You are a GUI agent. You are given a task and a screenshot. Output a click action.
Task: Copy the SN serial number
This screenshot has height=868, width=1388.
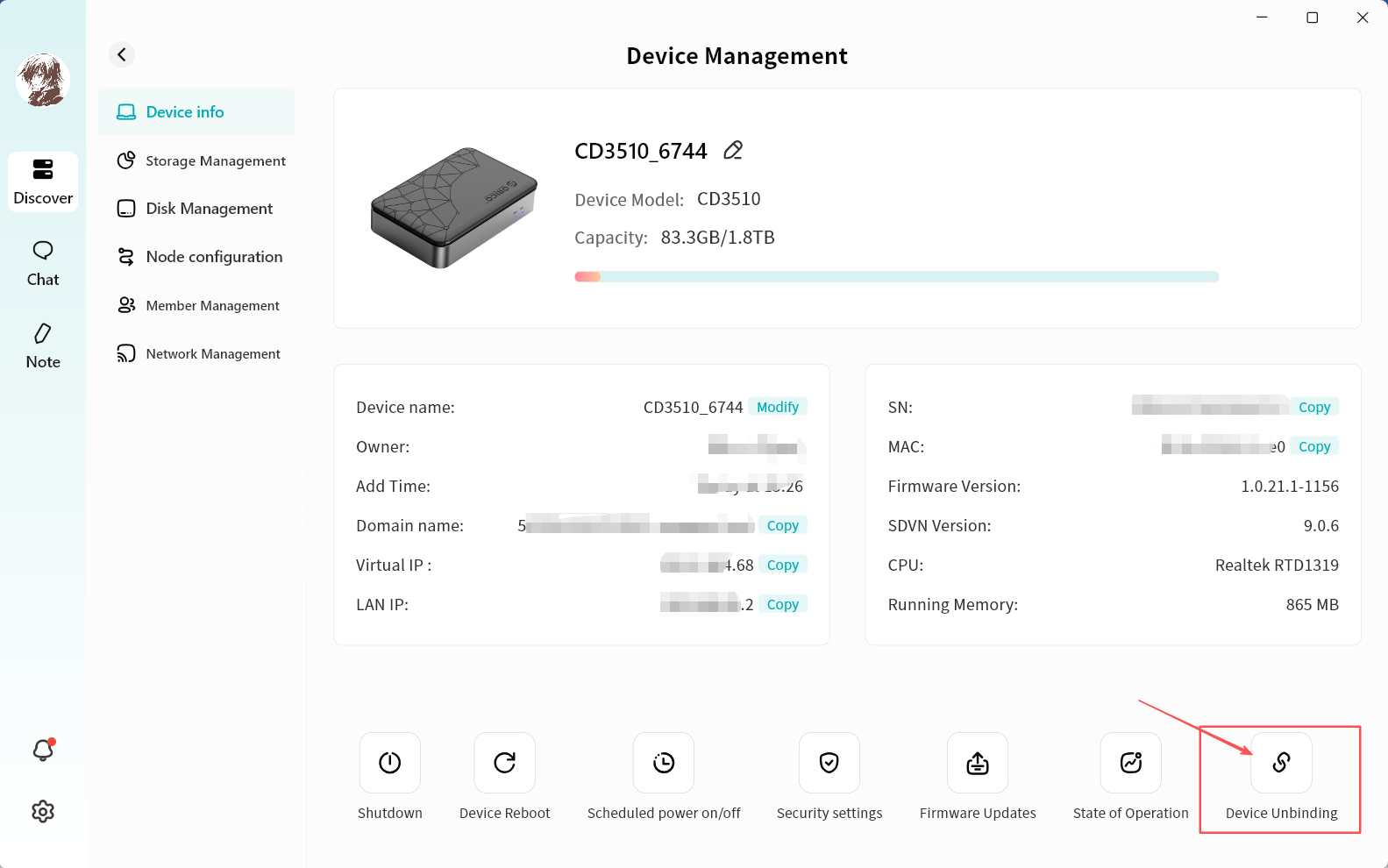[1313, 407]
